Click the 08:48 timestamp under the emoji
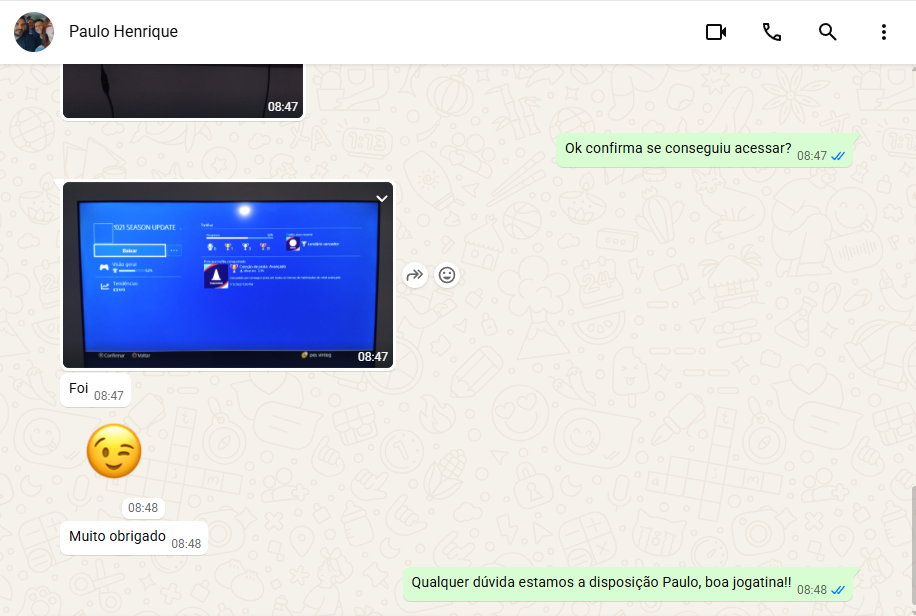Viewport: 916px width, 616px height. [143, 508]
